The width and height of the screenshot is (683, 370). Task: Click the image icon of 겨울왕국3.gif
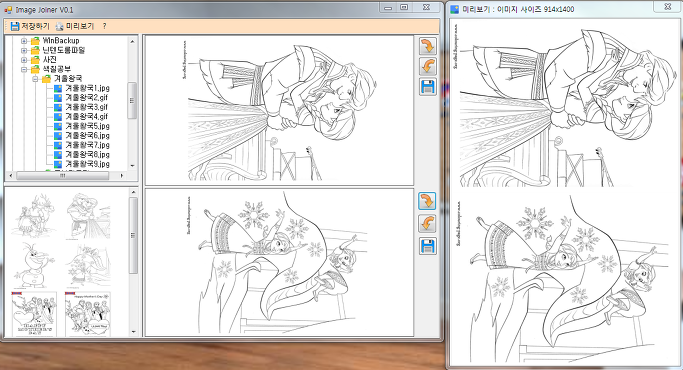[x=58, y=107]
